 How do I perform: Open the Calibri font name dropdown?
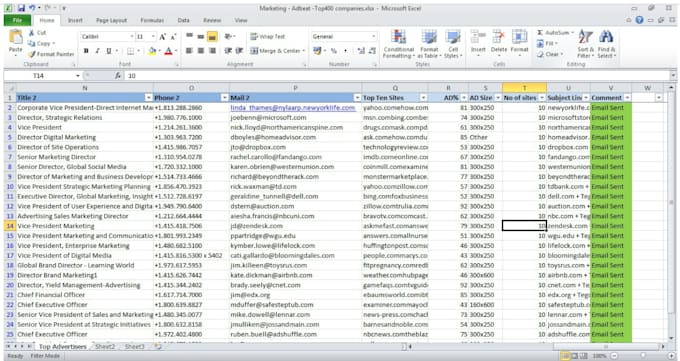pos(131,37)
